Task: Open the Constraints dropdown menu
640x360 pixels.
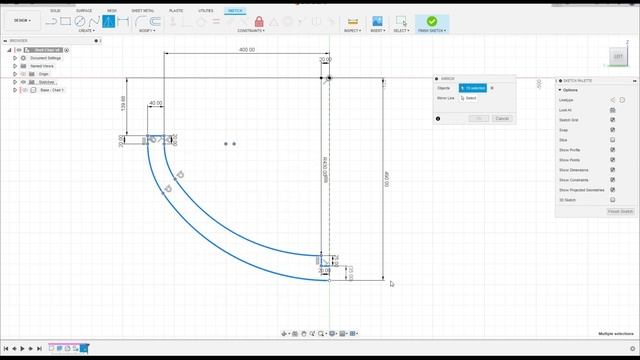Action: tap(251, 31)
